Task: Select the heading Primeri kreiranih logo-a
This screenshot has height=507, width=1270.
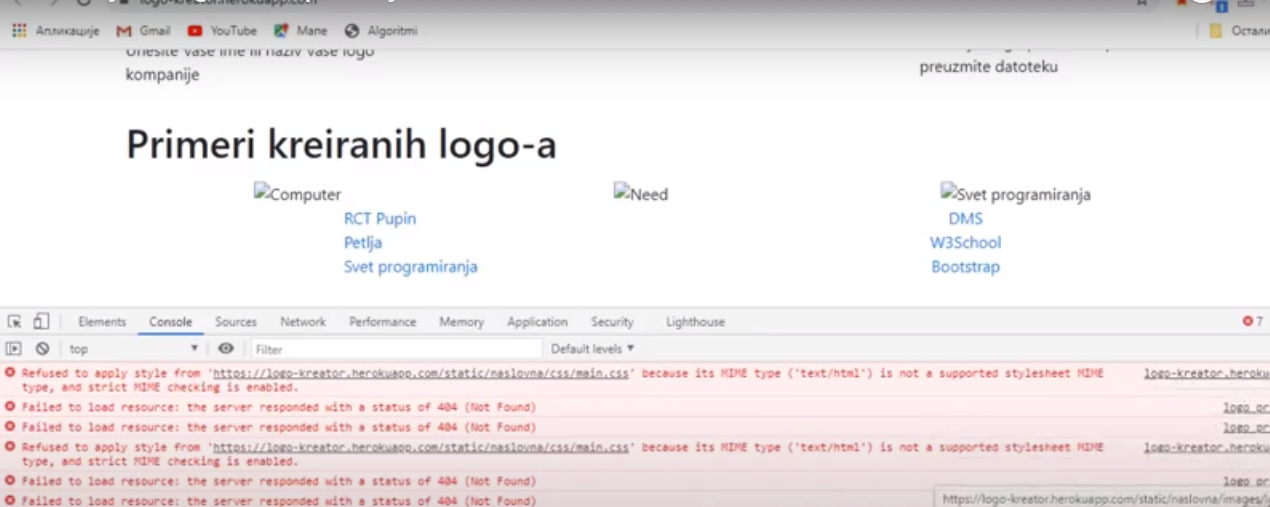Action: point(341,145)
